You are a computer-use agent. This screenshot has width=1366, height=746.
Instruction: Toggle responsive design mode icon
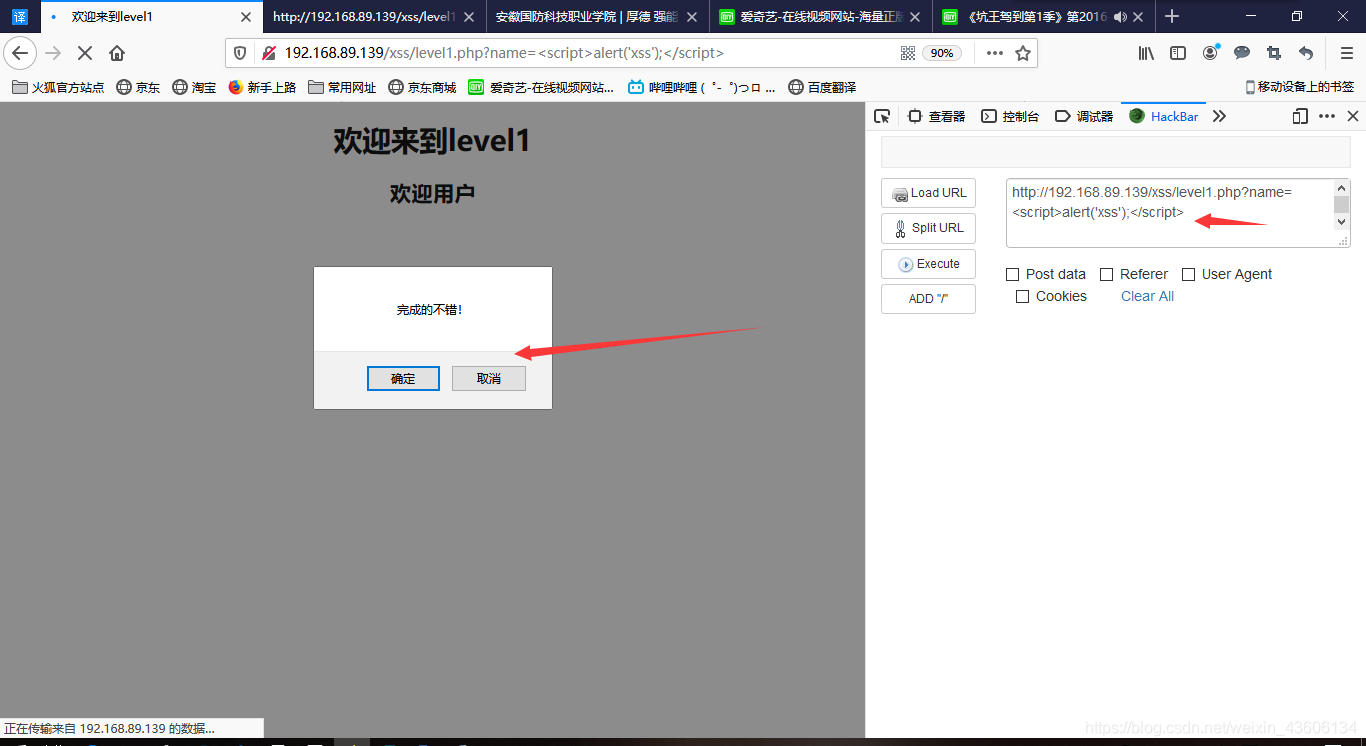click(x=1300, y=116)
